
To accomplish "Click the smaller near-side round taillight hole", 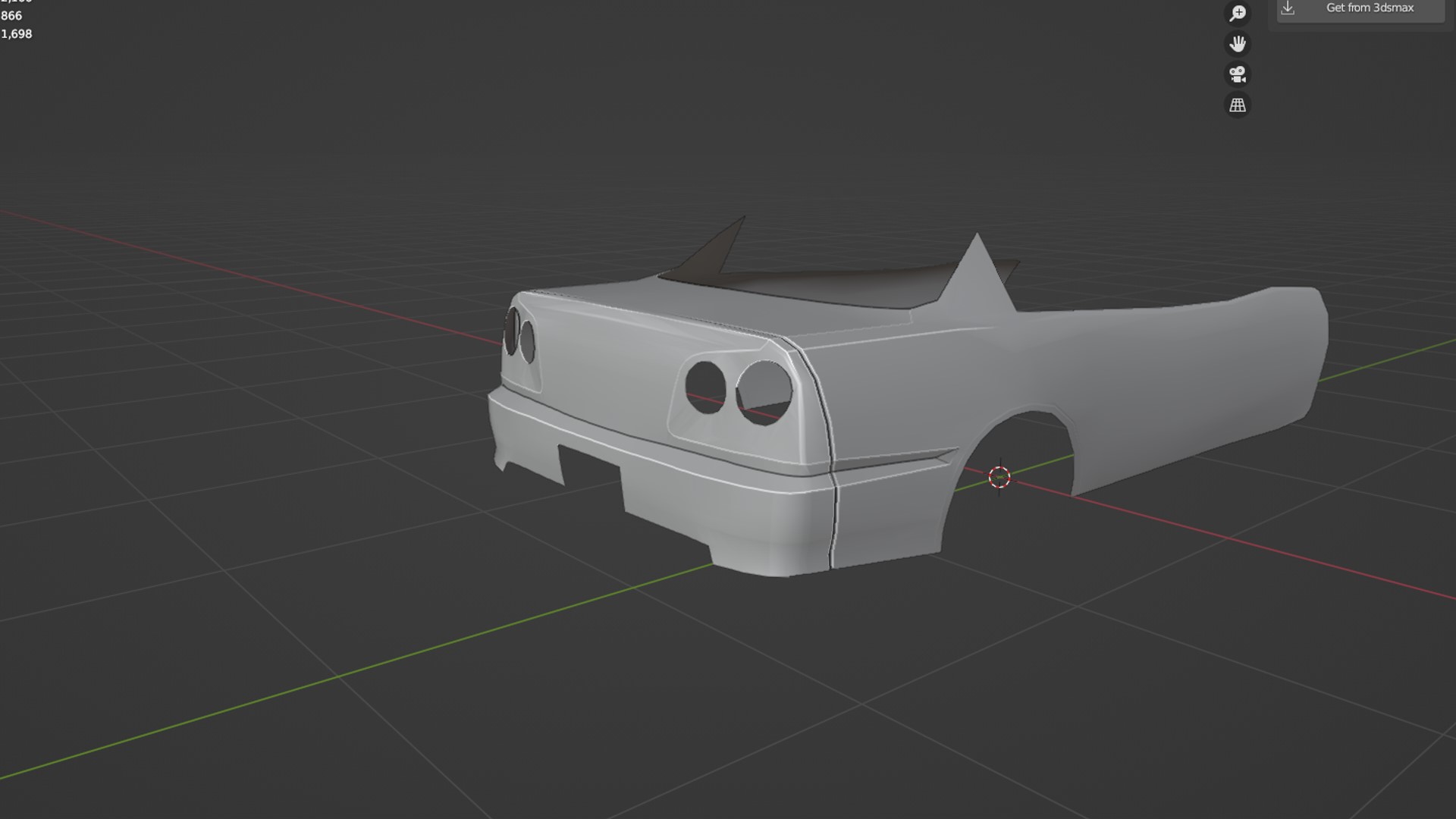I will pos(705,387).
